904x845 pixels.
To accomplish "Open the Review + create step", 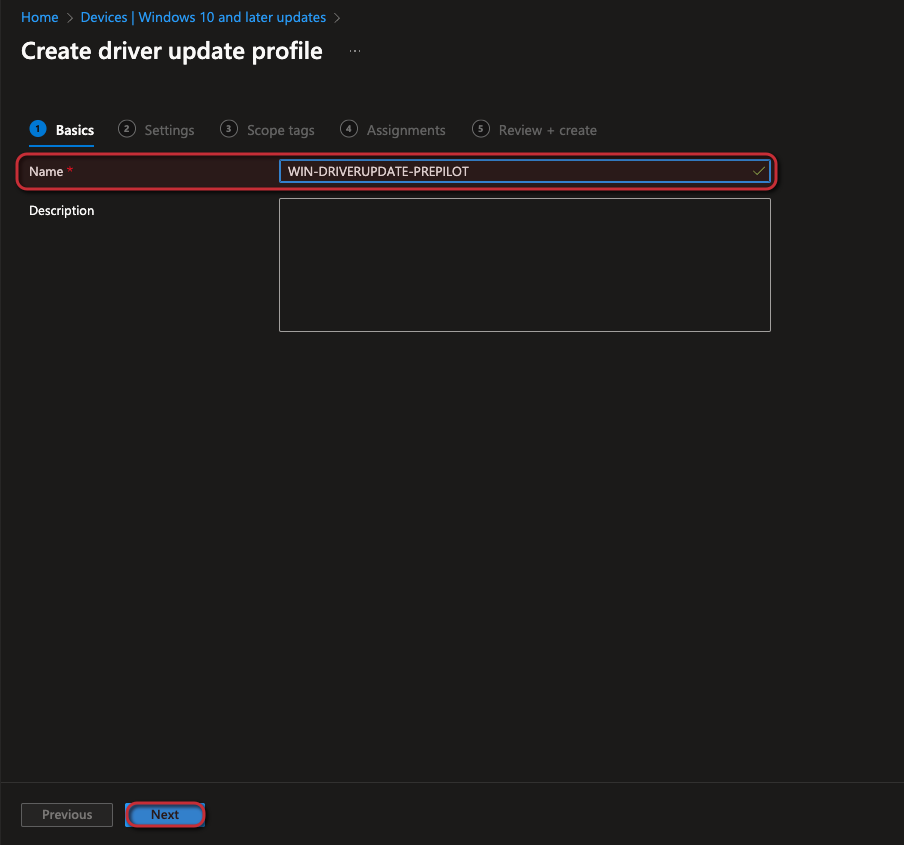I will click(x=546, y=129).
